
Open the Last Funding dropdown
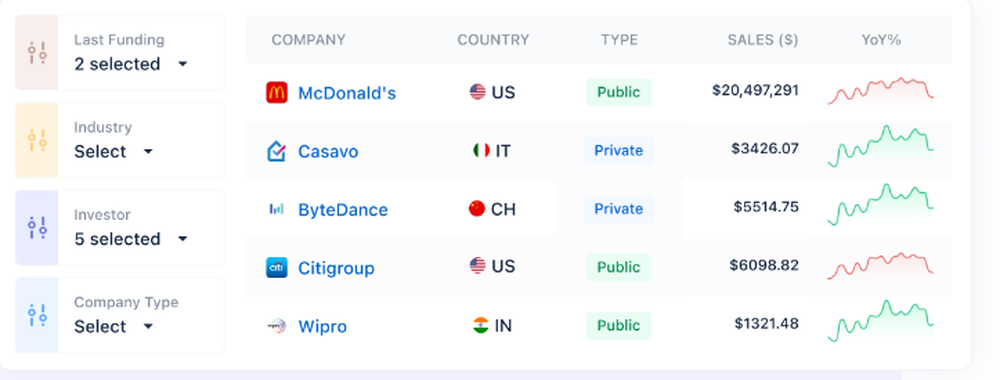(131, 64)
